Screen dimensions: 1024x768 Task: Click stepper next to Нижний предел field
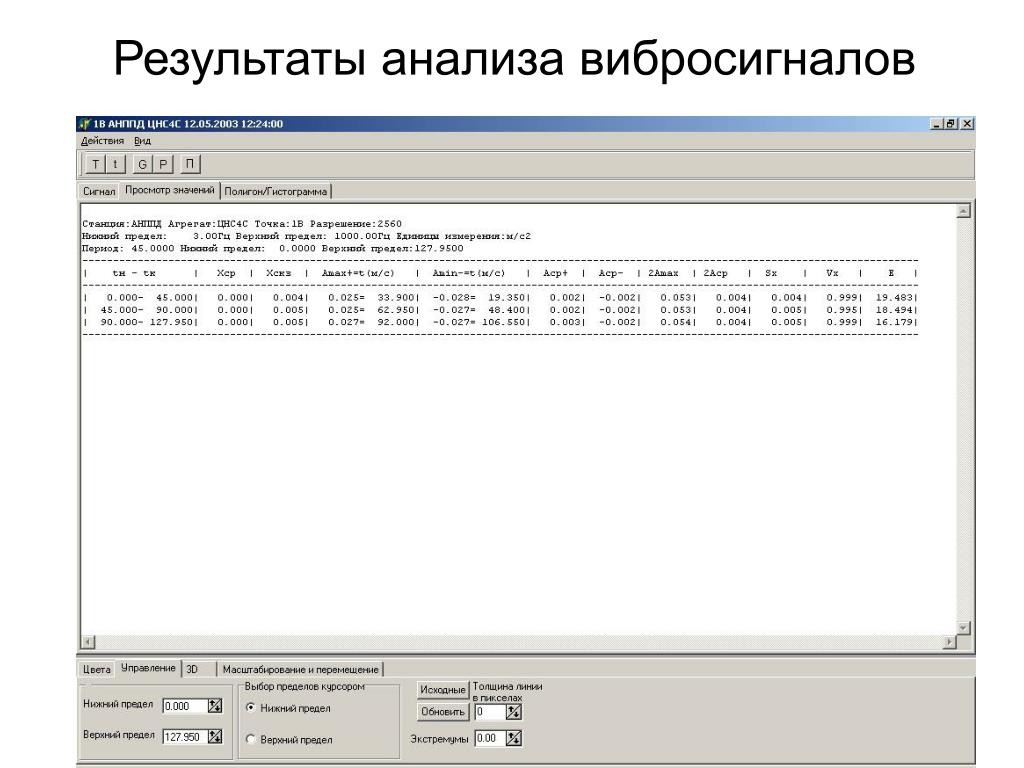click(x=216, y=706)
